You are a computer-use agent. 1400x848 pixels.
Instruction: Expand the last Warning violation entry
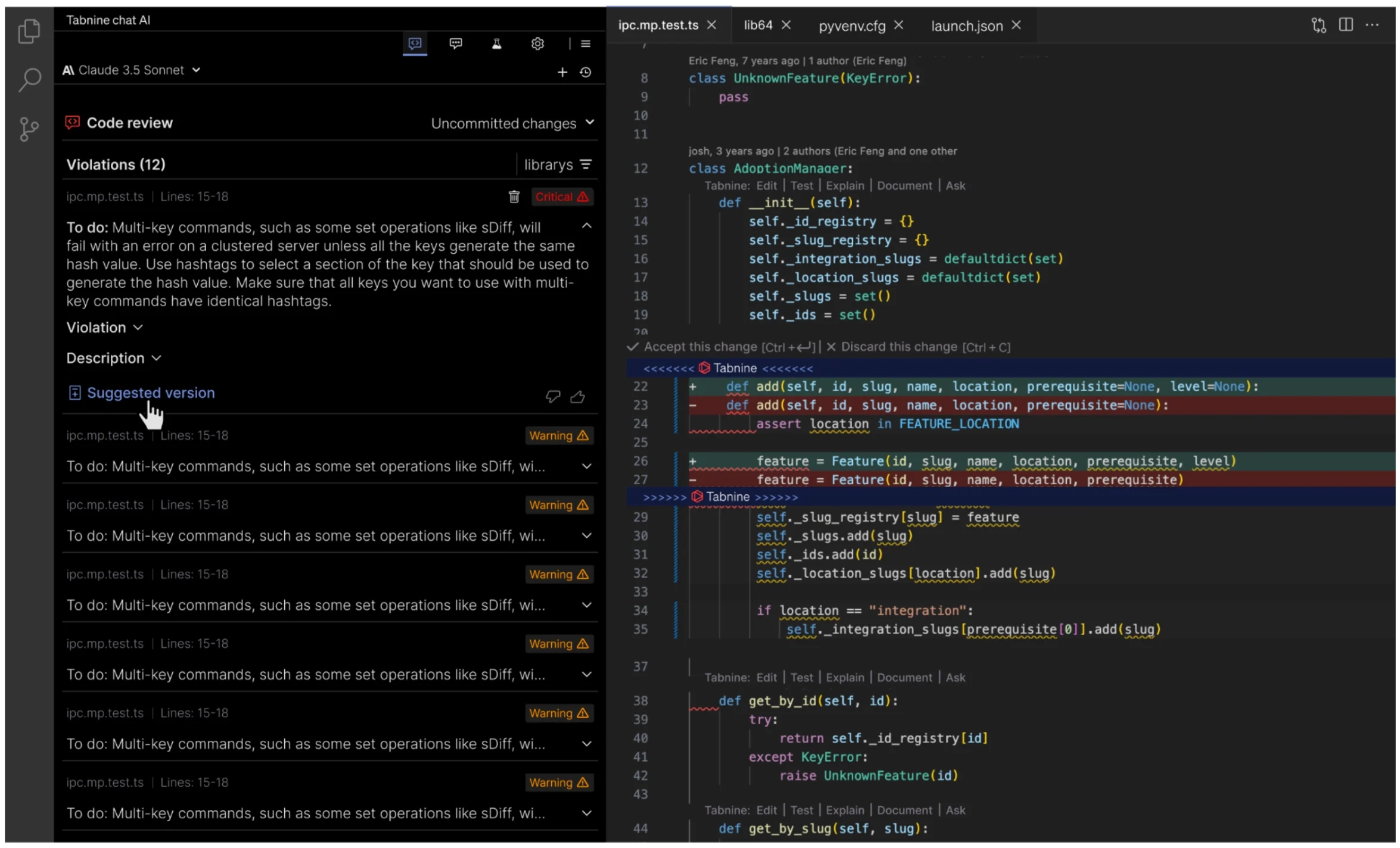click(x=587, y=814)
